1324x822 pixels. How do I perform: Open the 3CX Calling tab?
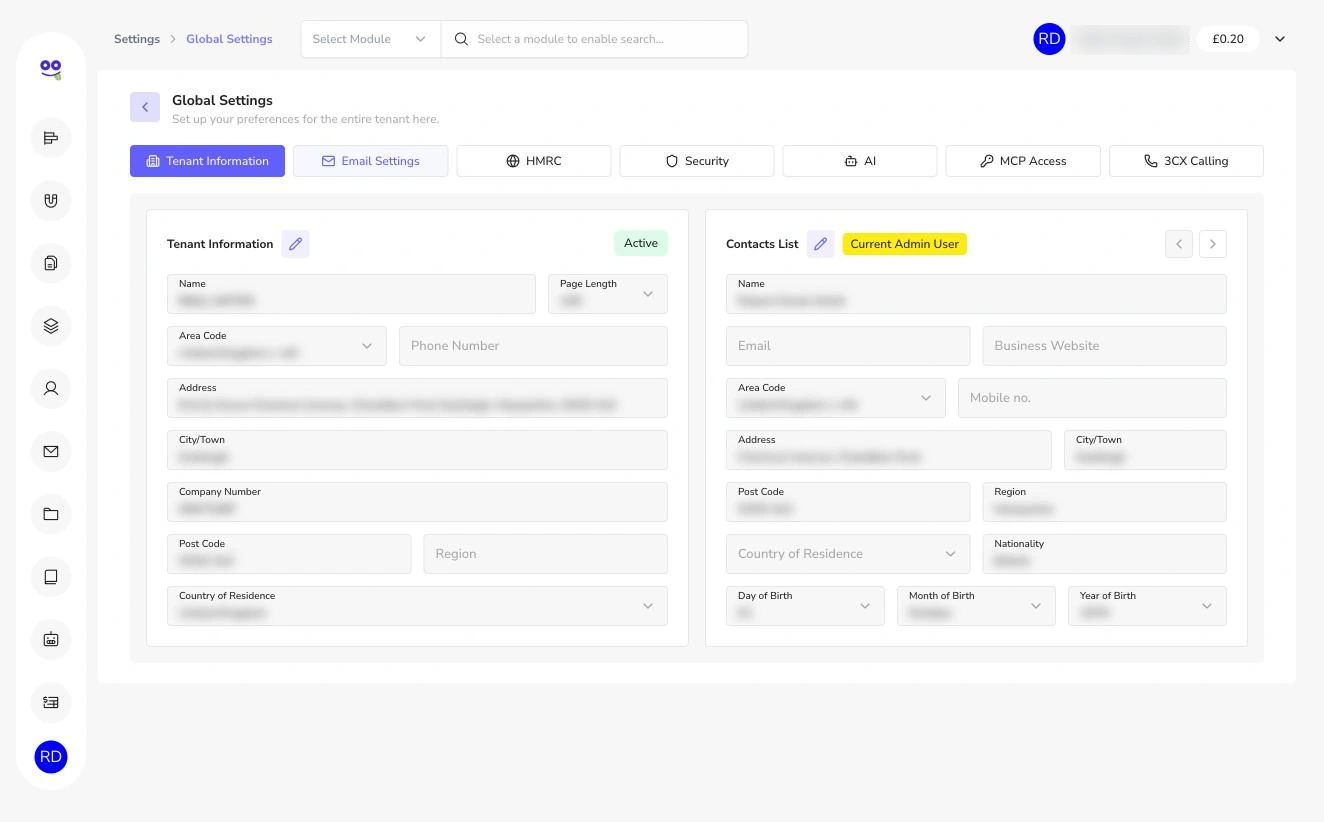click(x=1186, y=161)
